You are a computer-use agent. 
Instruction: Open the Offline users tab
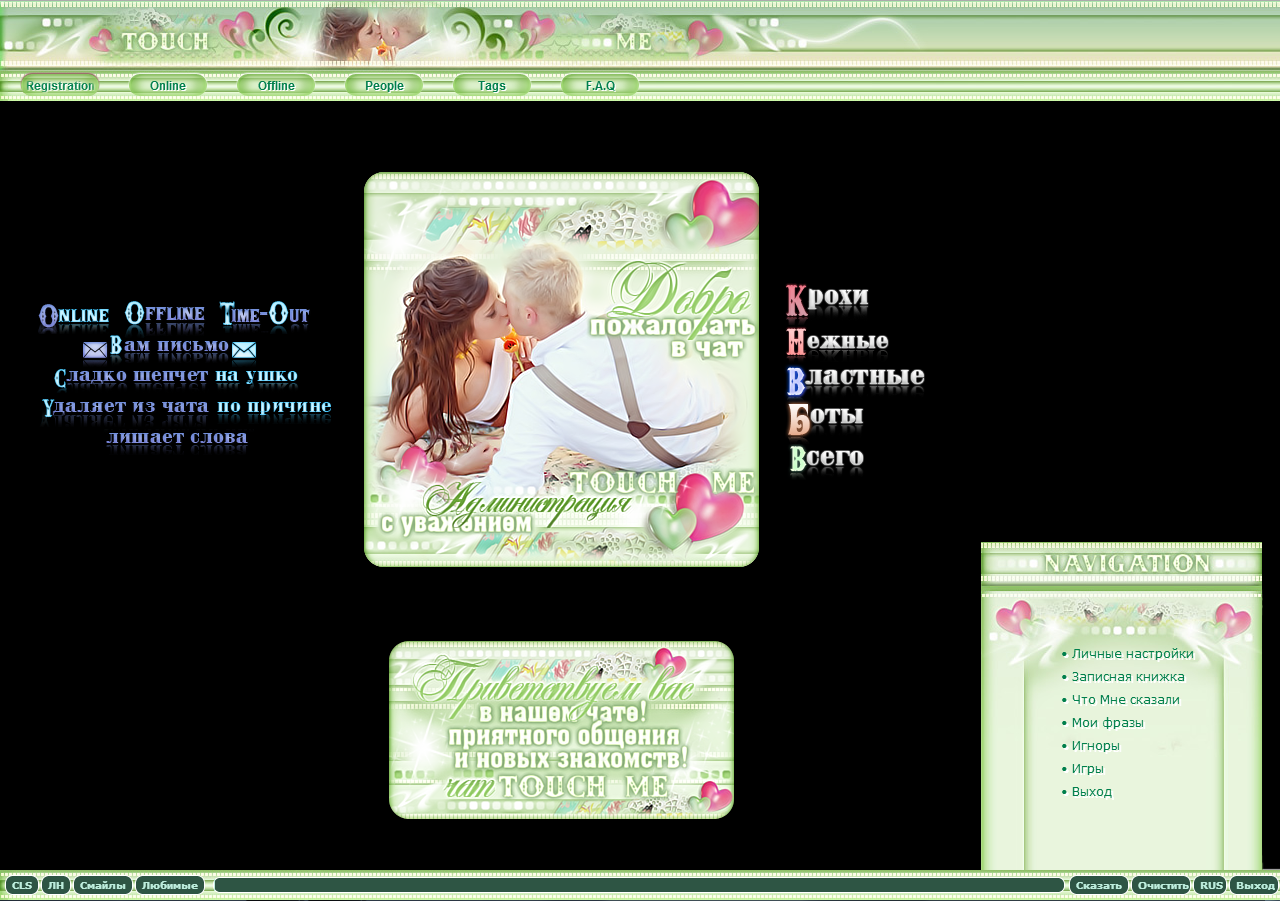click(276, 85)
